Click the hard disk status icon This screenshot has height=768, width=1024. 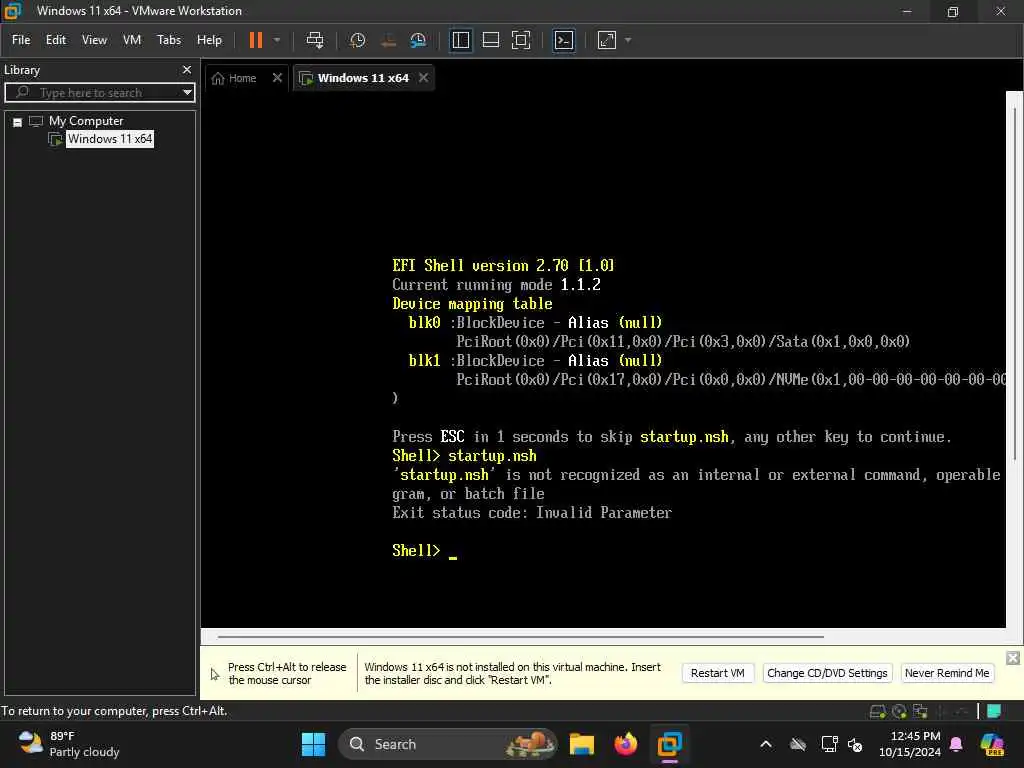[877, 711]
